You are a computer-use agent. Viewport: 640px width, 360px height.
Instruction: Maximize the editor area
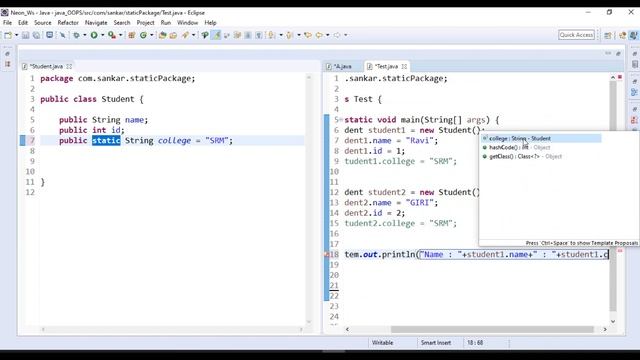[x=618, y=53]
